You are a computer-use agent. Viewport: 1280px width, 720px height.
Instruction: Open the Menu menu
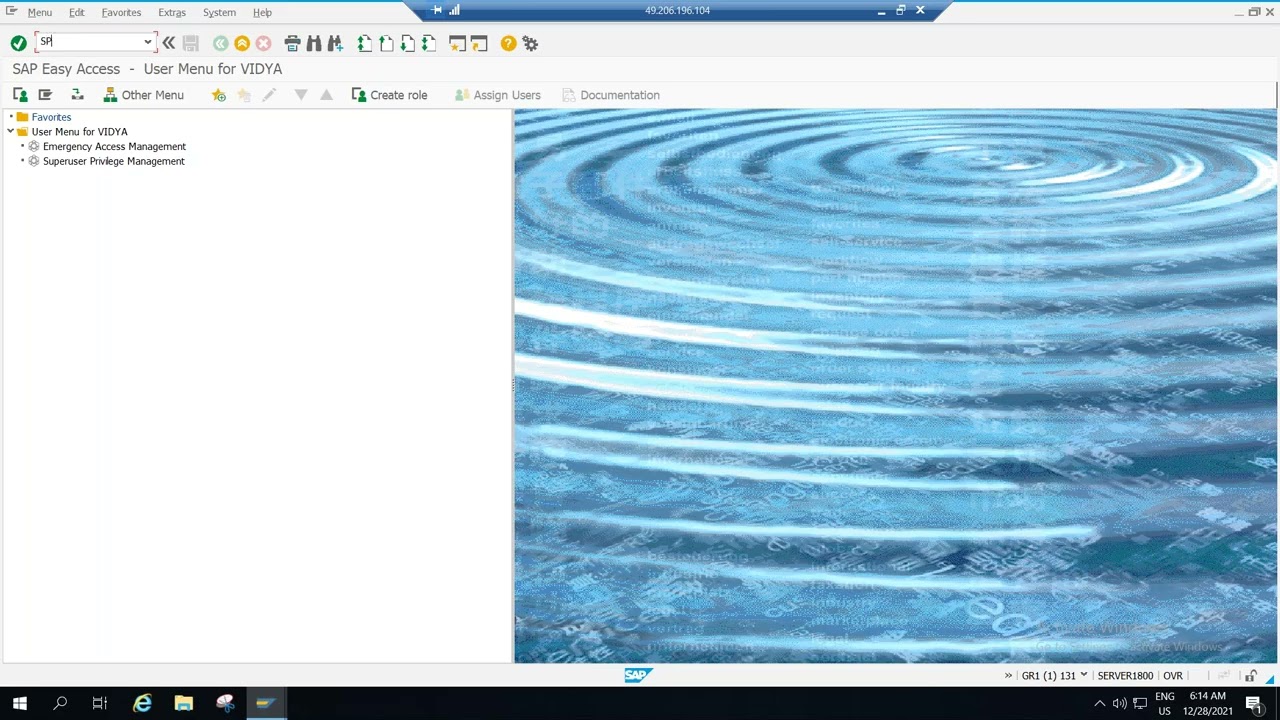coord(40,12)
